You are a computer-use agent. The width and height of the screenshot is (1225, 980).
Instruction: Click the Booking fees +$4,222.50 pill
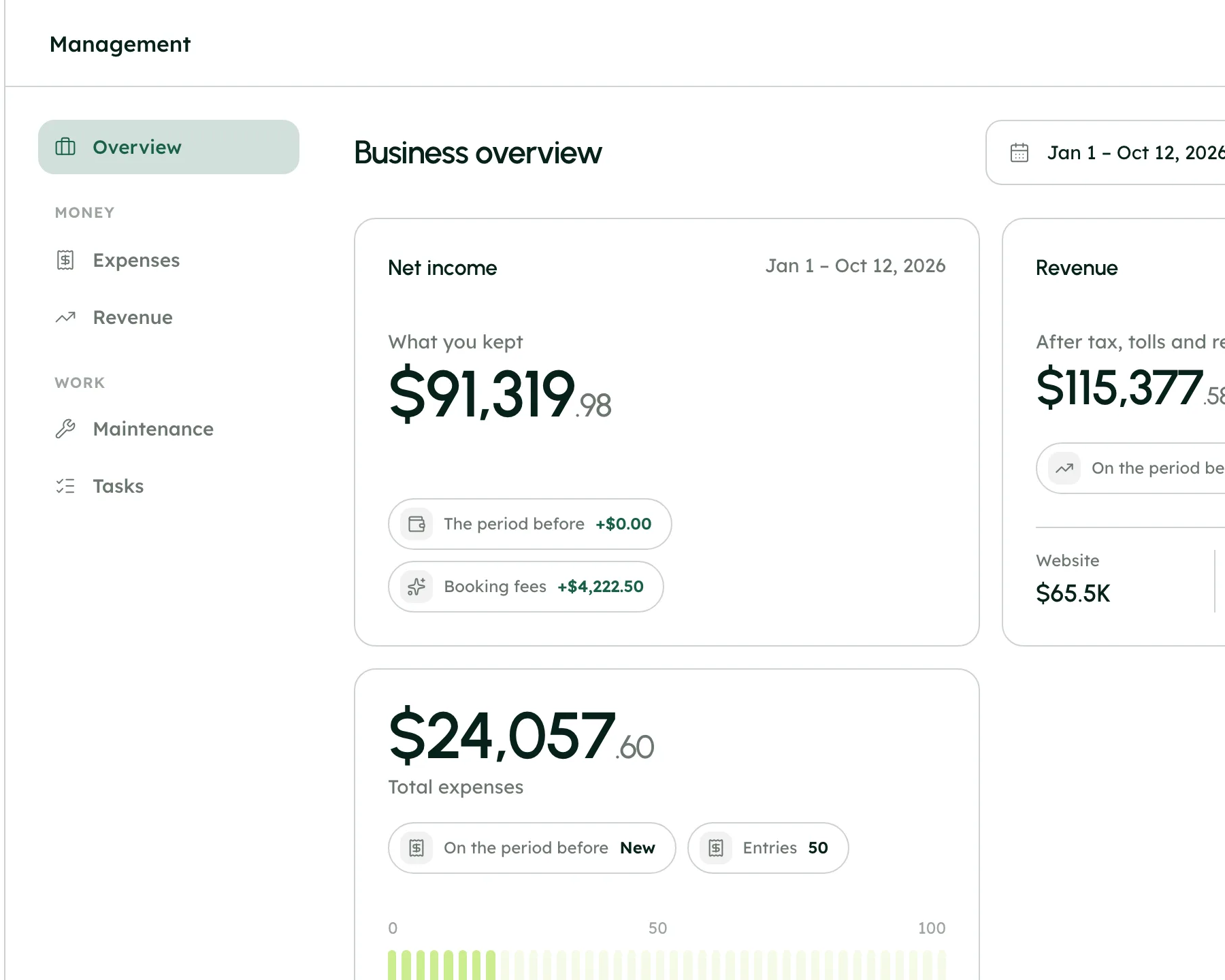(526, 587)
